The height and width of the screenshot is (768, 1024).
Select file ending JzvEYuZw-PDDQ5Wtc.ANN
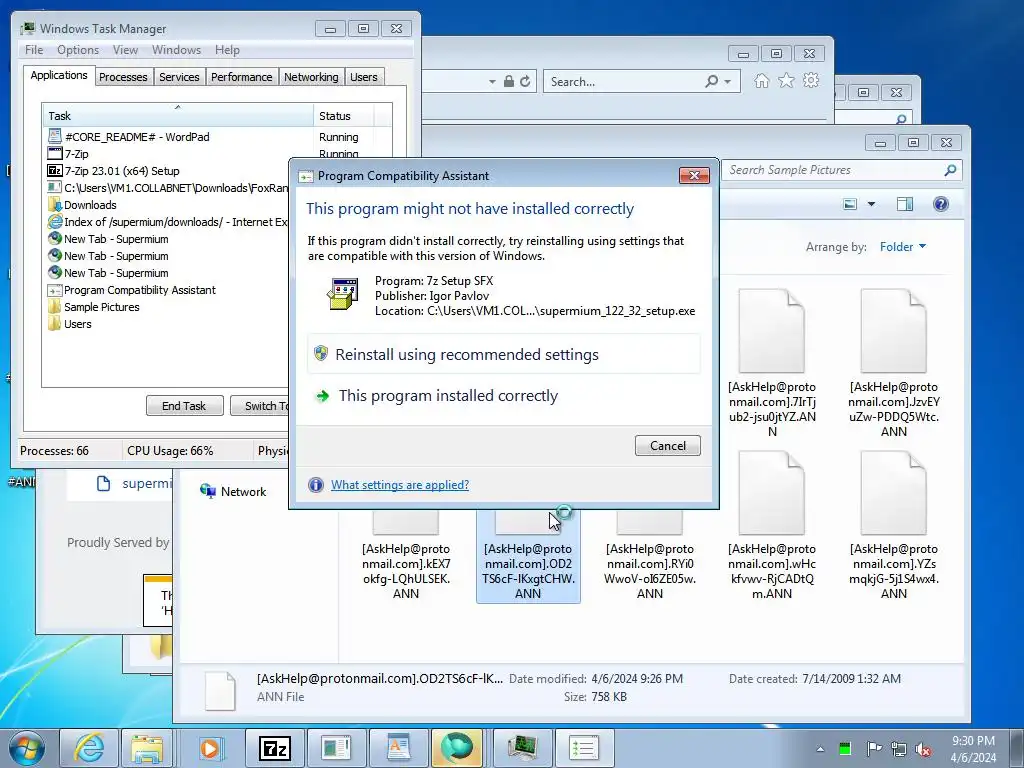coord(894,364)
